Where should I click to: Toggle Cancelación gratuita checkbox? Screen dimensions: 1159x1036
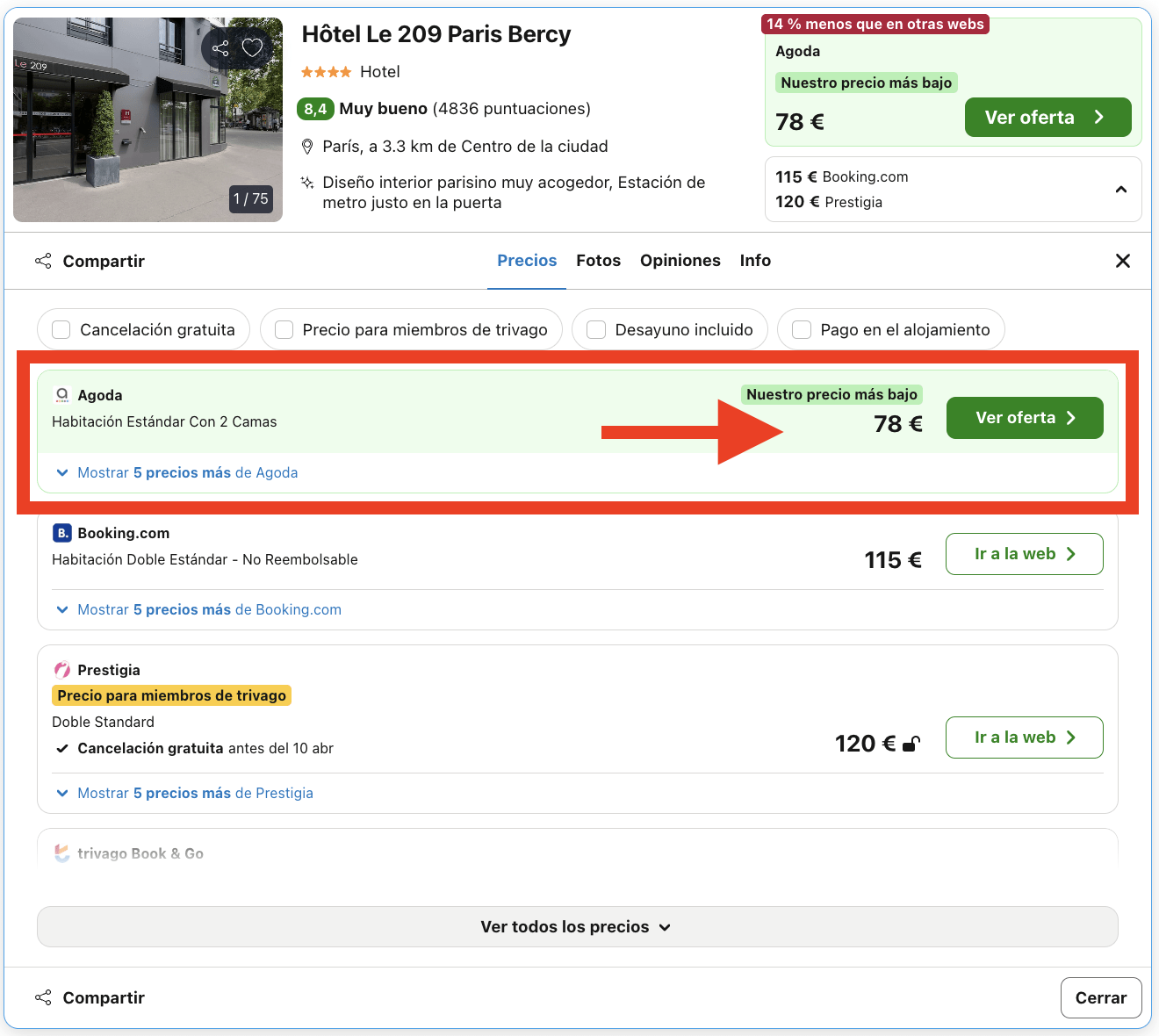coord(61,329)
